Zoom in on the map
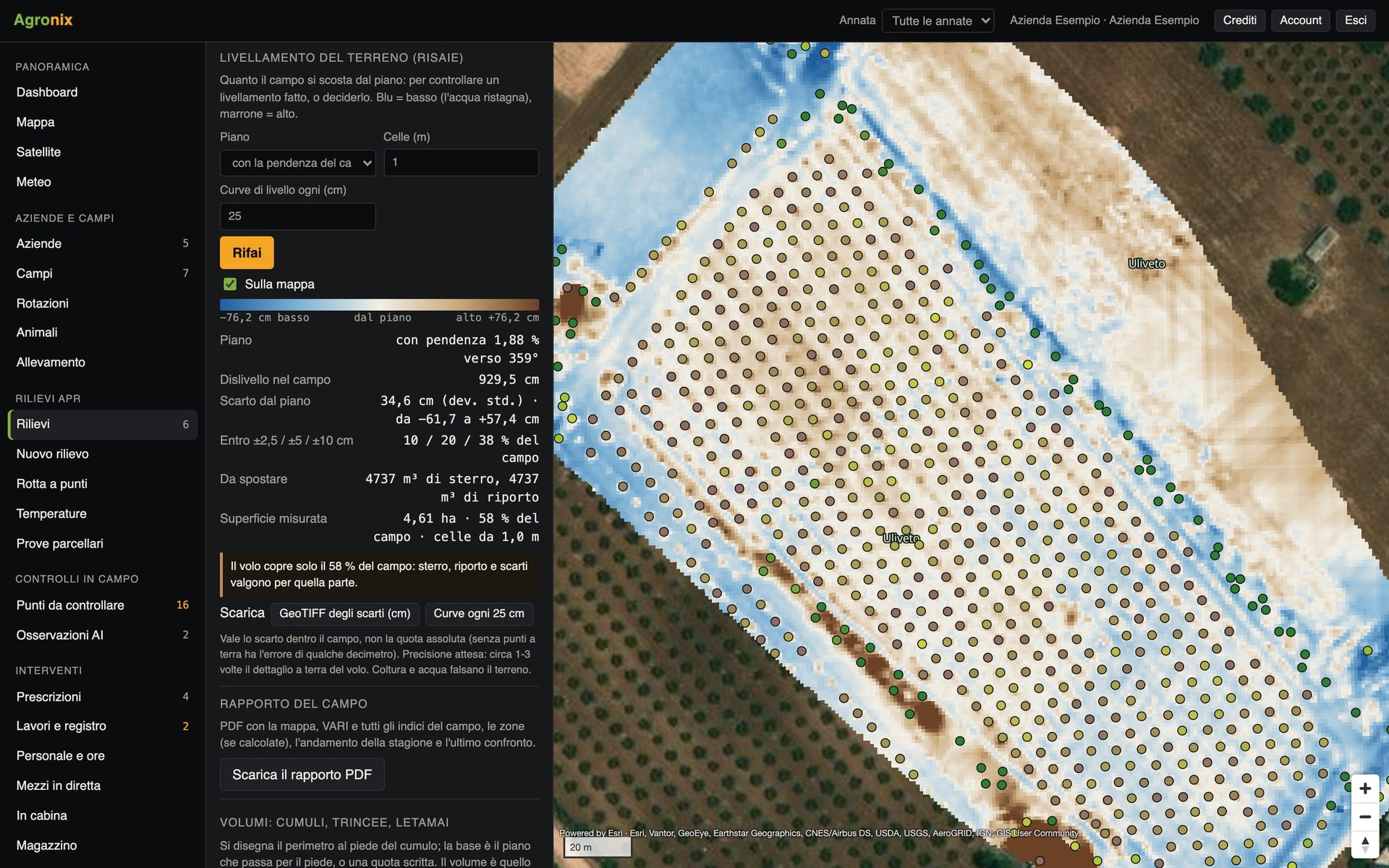Image resolution: width=1389 pixels, height=868 pixels. pos(1364,788)
